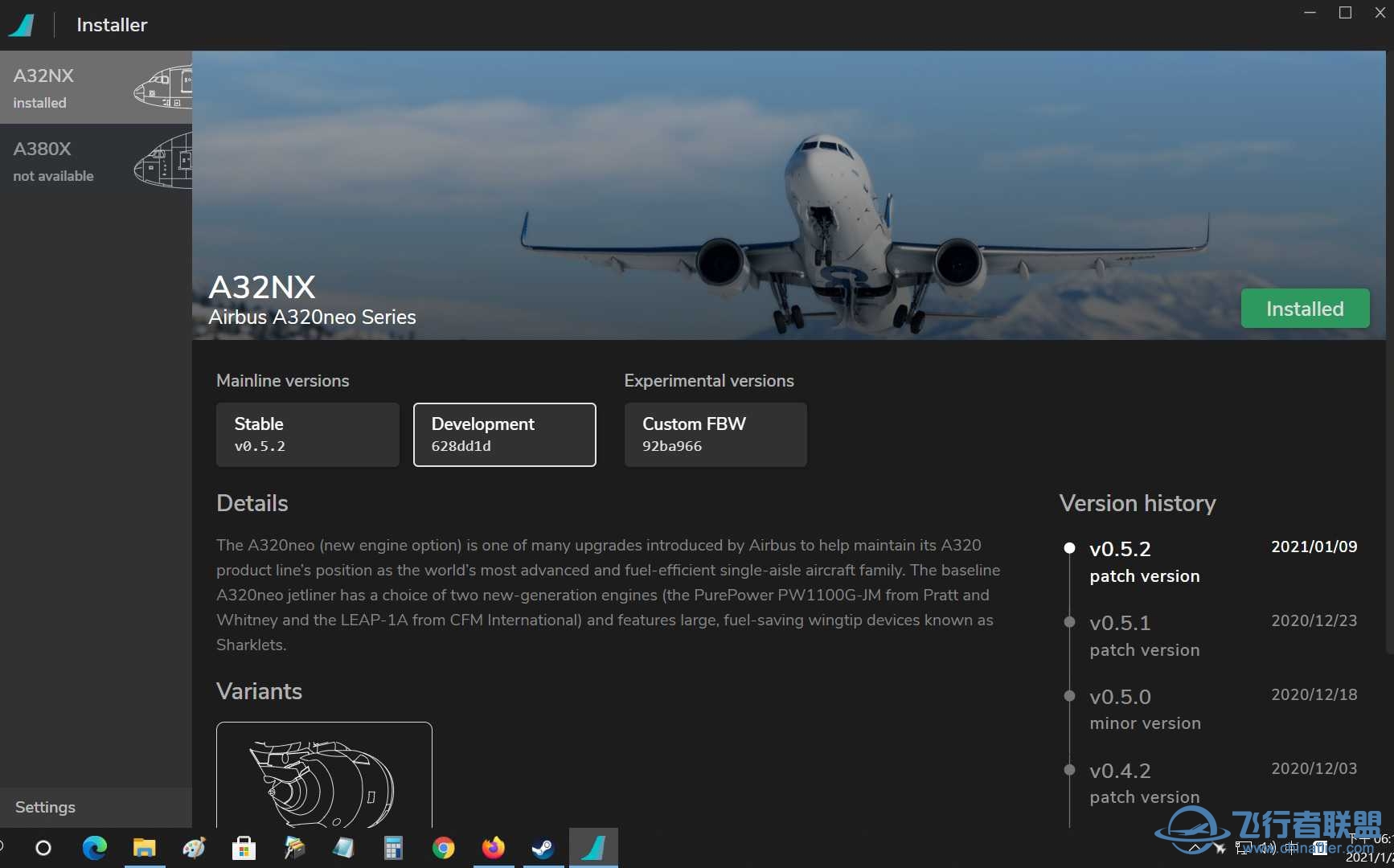1394x868 pixels.
Task: Click the FlyByWire logo in the title bar
Action: click(22, 24)
